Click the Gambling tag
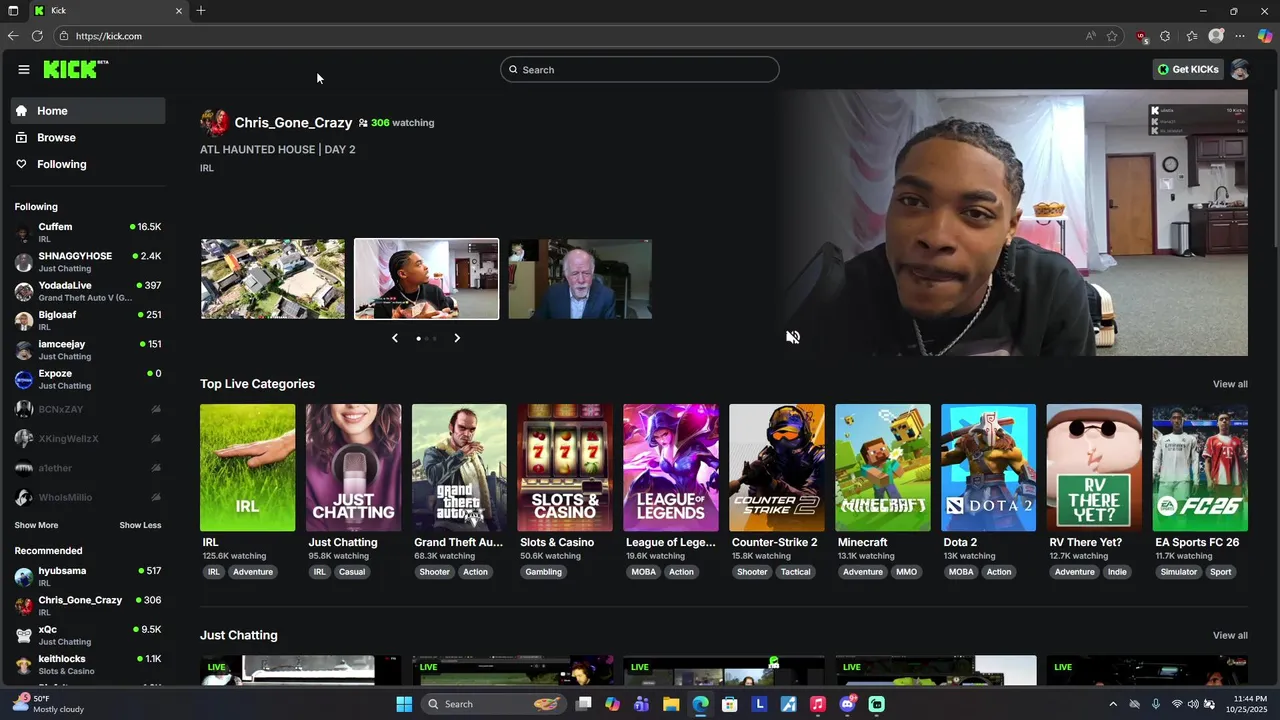 pos(544,572)
